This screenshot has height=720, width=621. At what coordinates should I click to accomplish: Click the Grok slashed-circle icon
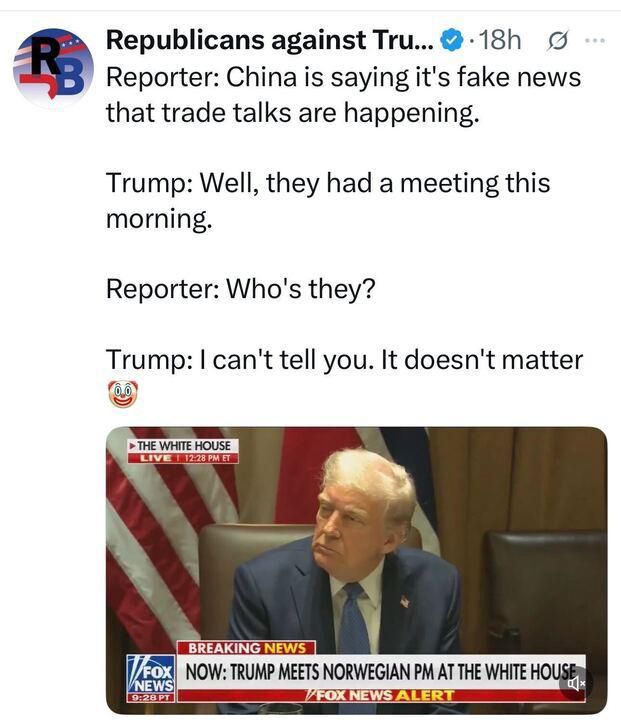(x=558, y=42)
